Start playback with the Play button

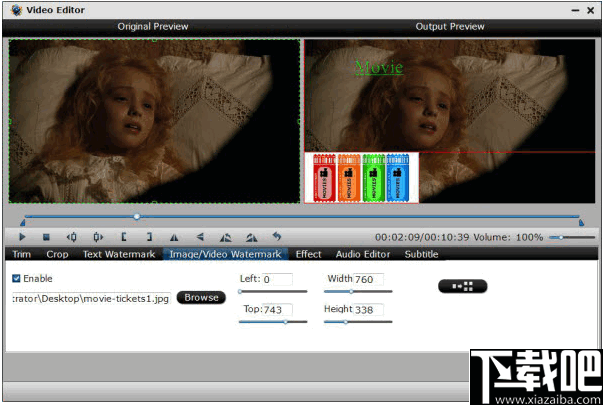[x=22, y=237]
